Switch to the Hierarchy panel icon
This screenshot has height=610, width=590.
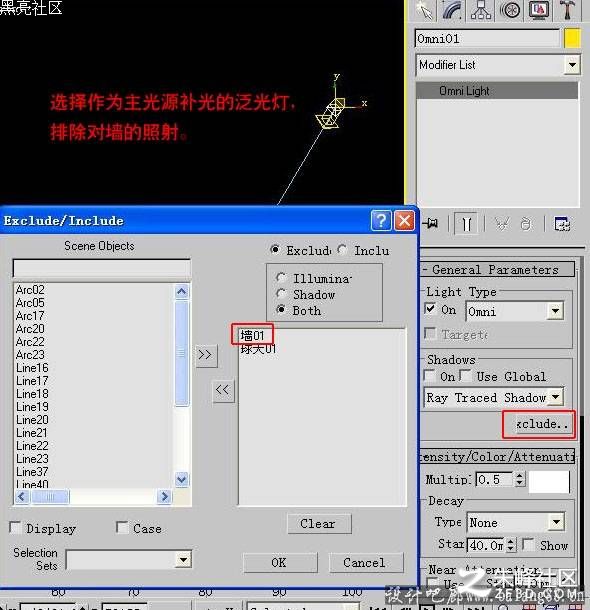point(481,10)
